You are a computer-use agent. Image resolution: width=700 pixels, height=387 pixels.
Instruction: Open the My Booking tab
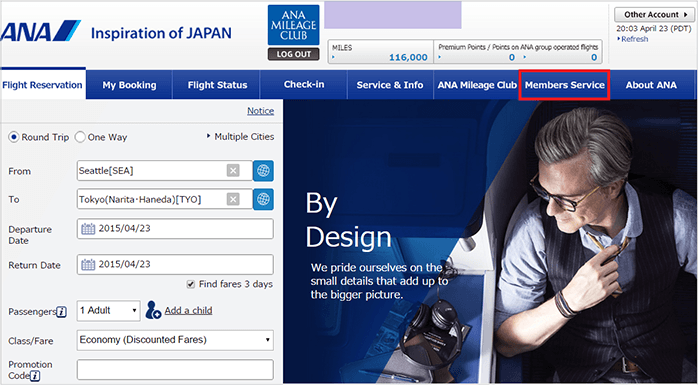click(x=129, y=85)
